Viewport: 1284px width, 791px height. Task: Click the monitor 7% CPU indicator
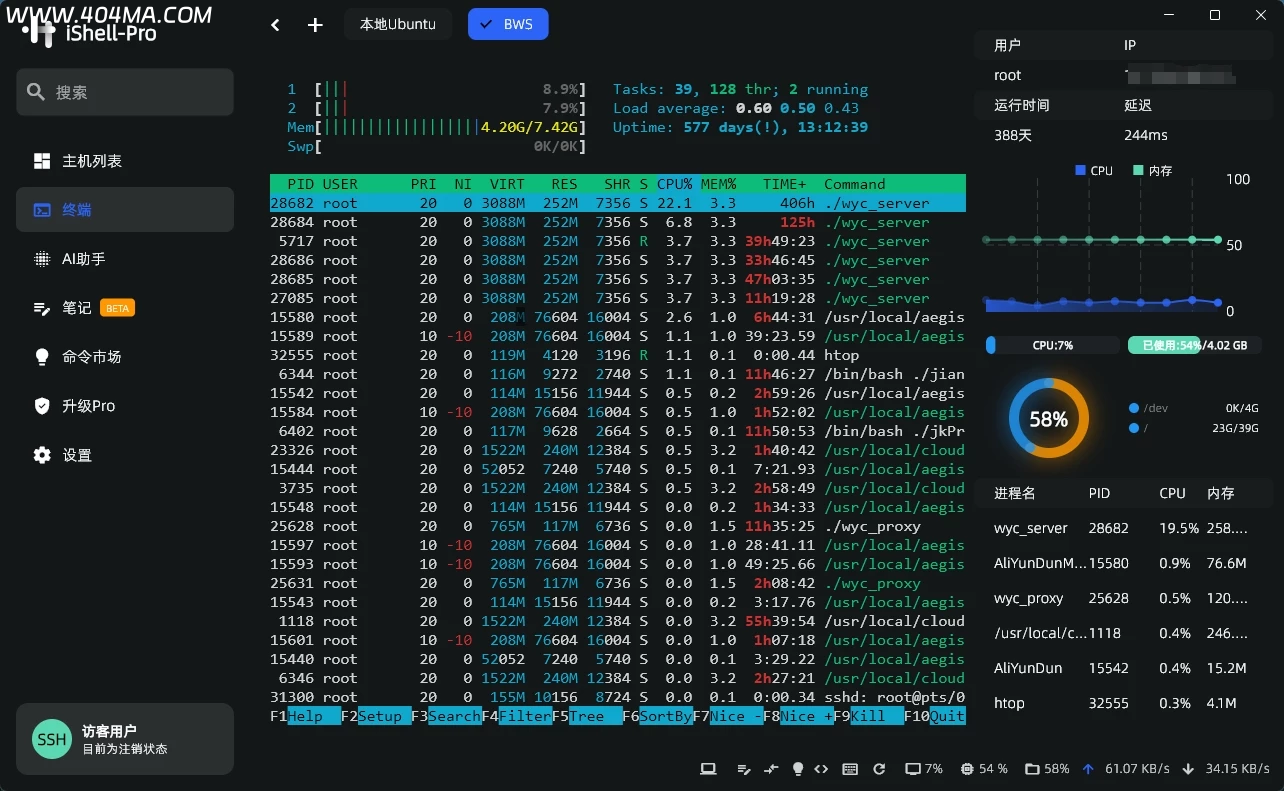pos(924,769)
